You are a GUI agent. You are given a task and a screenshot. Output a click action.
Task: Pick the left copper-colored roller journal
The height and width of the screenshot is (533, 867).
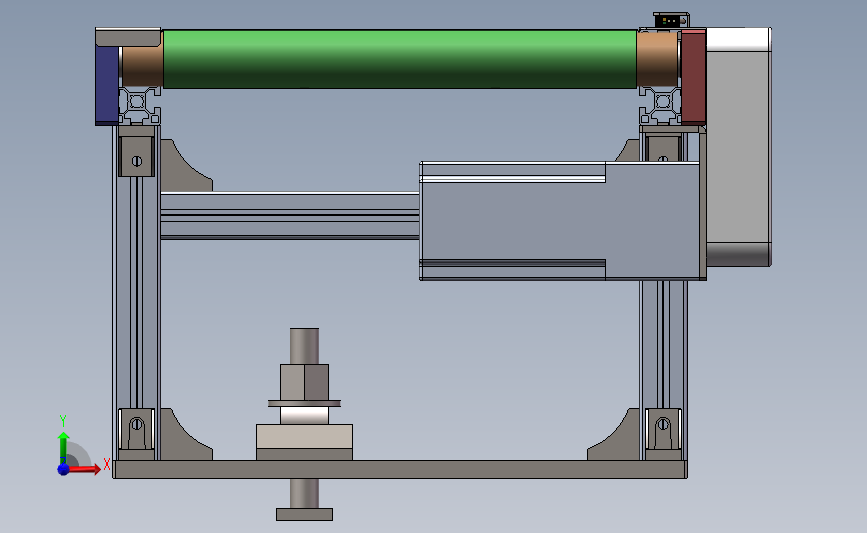click(142, 66)
